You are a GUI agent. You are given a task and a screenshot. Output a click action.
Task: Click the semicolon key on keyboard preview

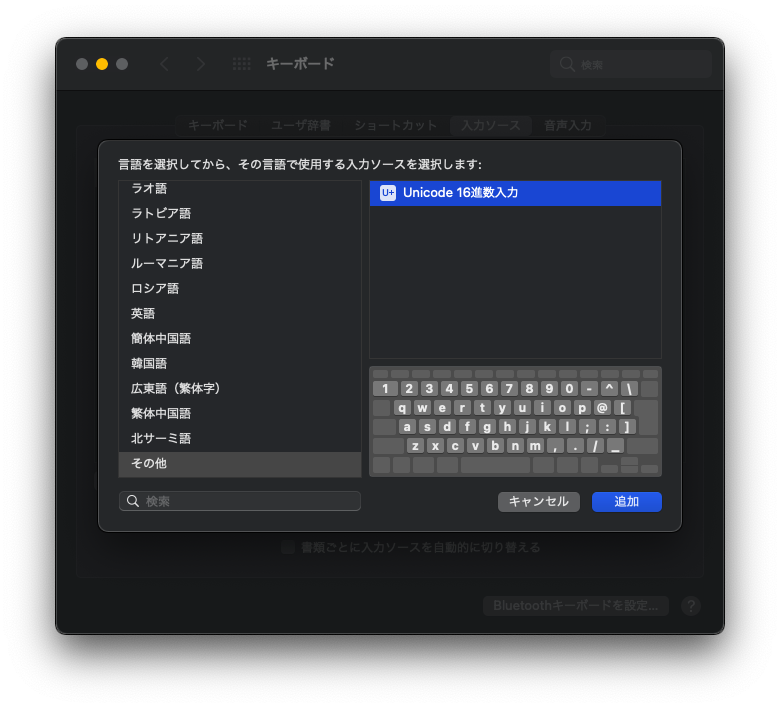click(587, 427)
